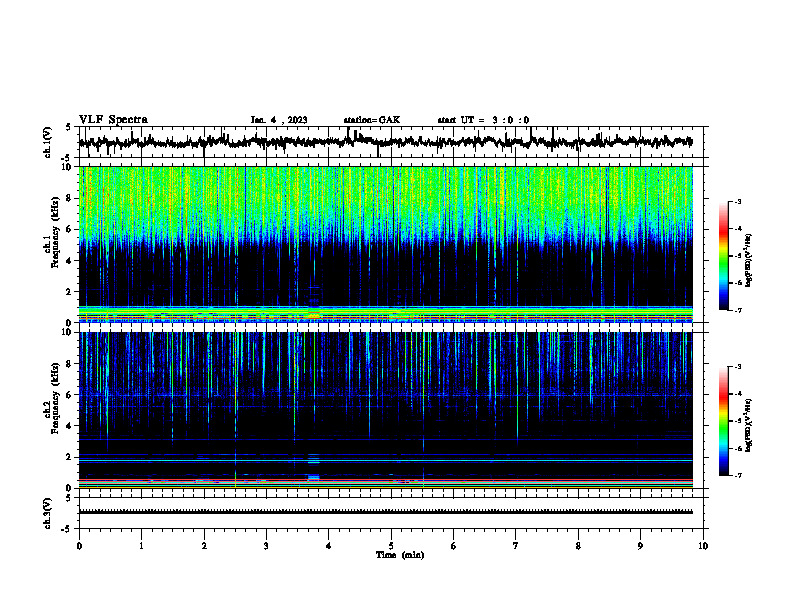Click the ch.1(V) axis label
This screenshot has width=792, height=612.
(x=48, y=142)
